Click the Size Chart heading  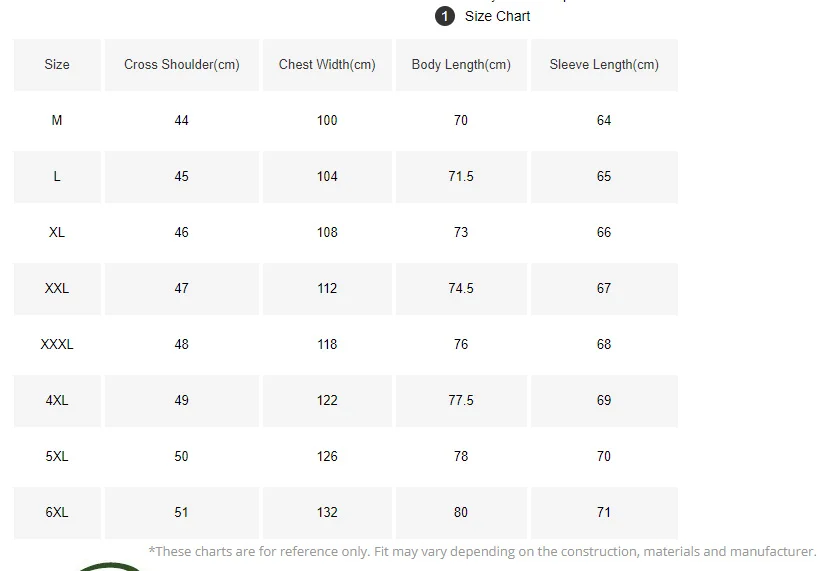pyautogui.click(x=497, y=16)
